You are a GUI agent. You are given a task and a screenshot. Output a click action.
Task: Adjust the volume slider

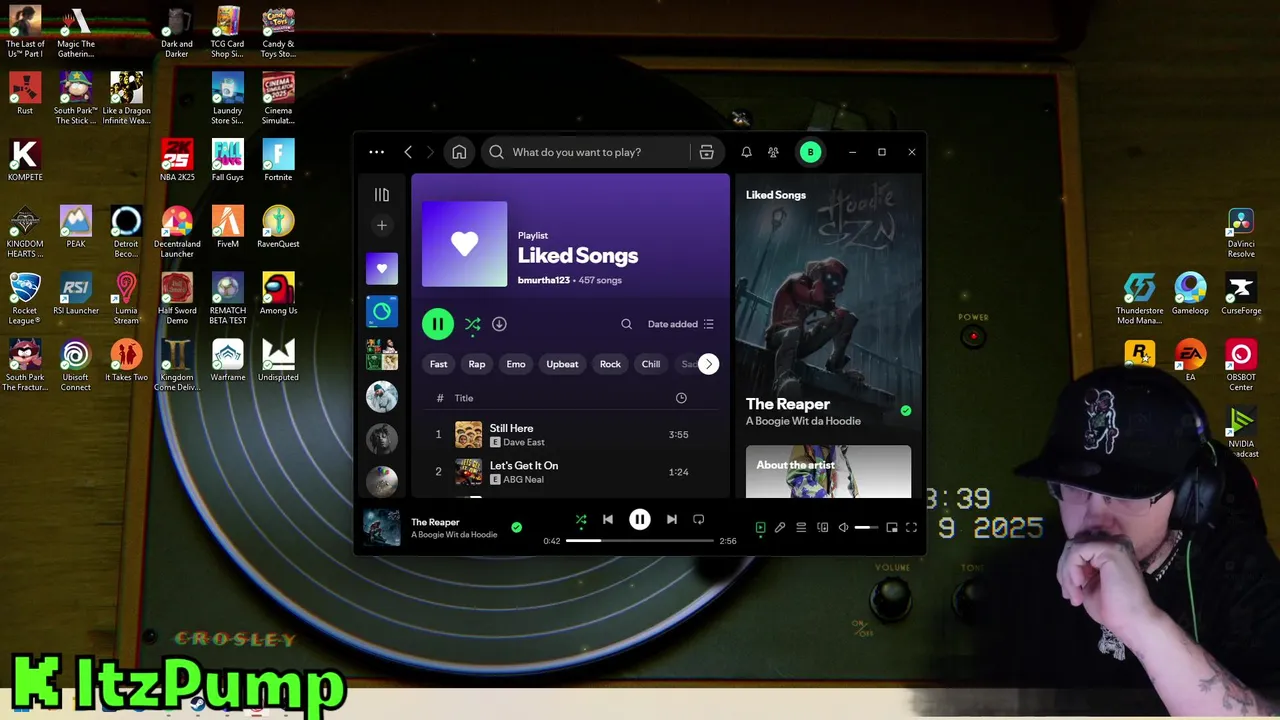point(866,528)
